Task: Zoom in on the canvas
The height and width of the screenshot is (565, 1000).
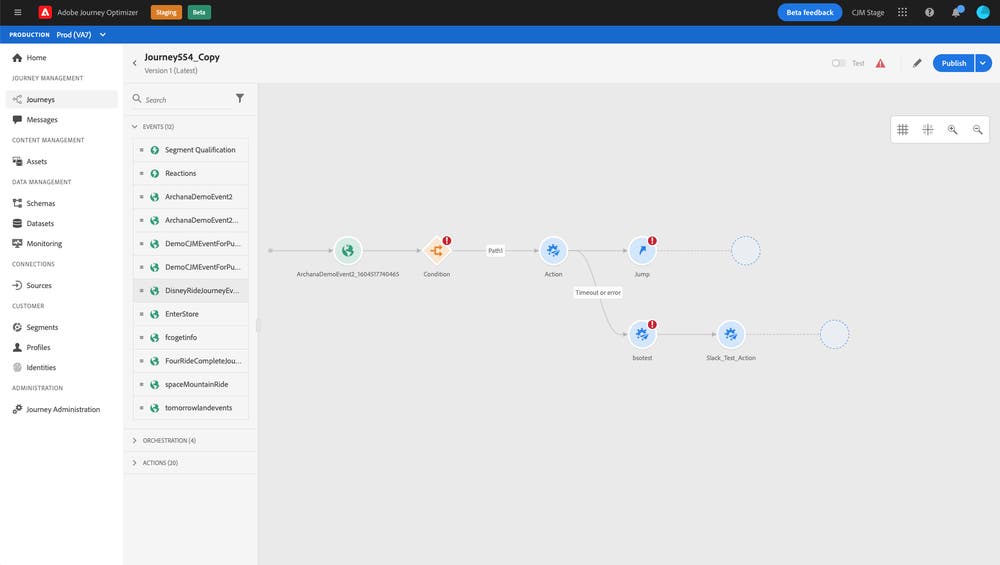Action: coord(953,129)
